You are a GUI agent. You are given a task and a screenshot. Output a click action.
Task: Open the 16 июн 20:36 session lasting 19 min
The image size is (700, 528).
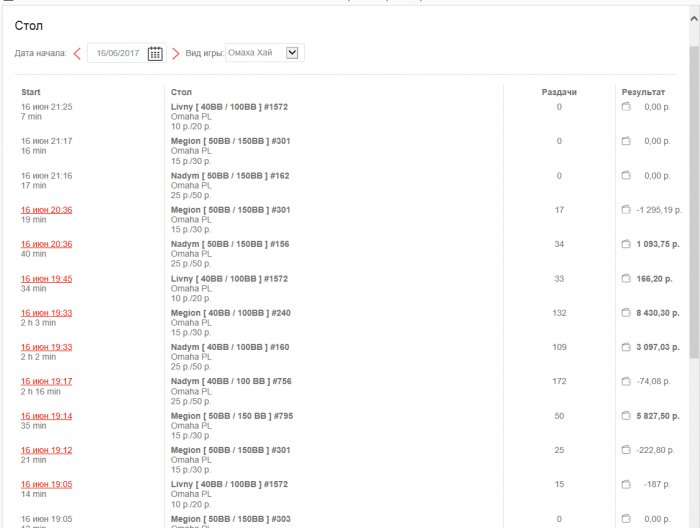point(46,210)
